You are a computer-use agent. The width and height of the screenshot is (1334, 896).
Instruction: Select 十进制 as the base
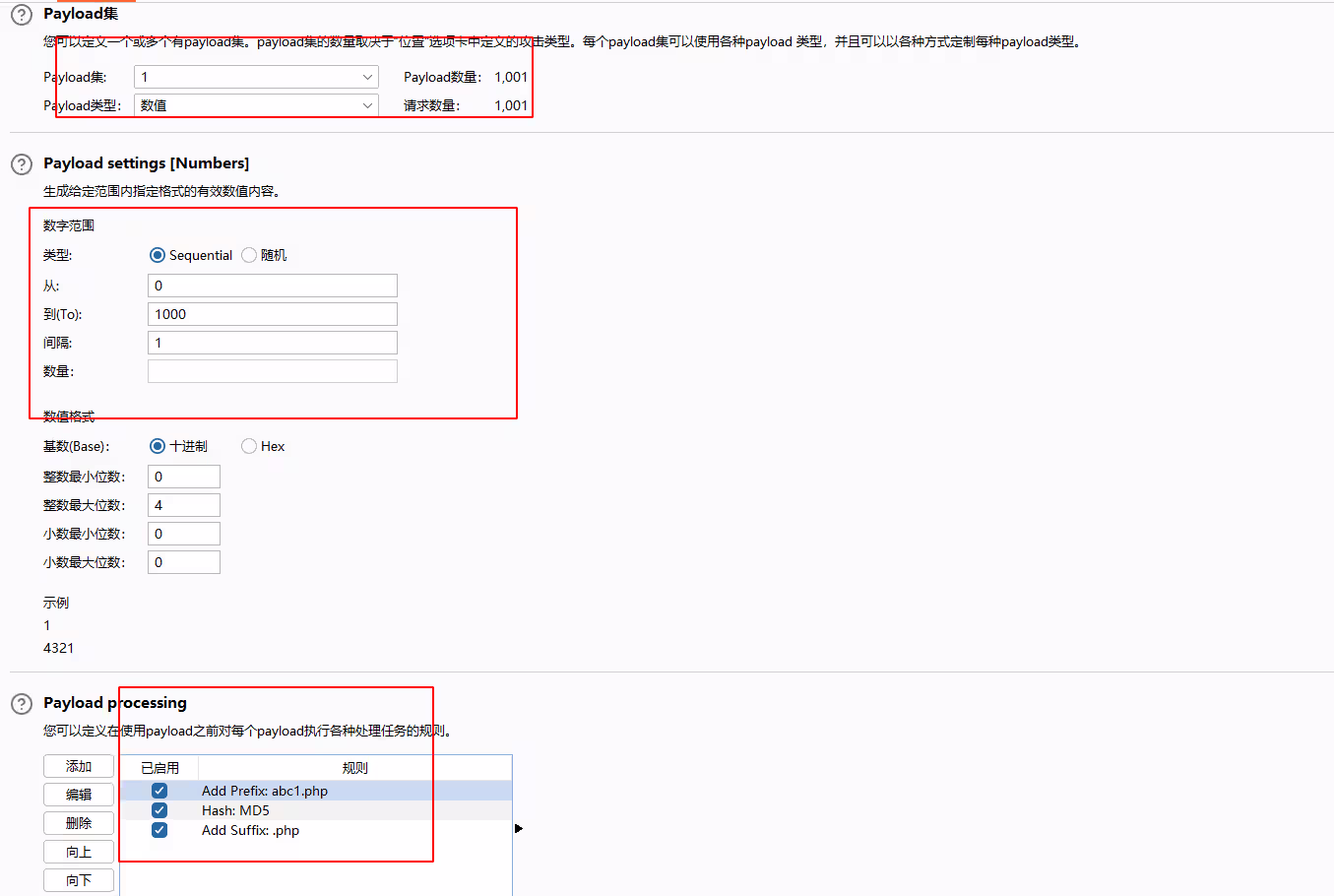pyautogui.click(x=158, y=446)
